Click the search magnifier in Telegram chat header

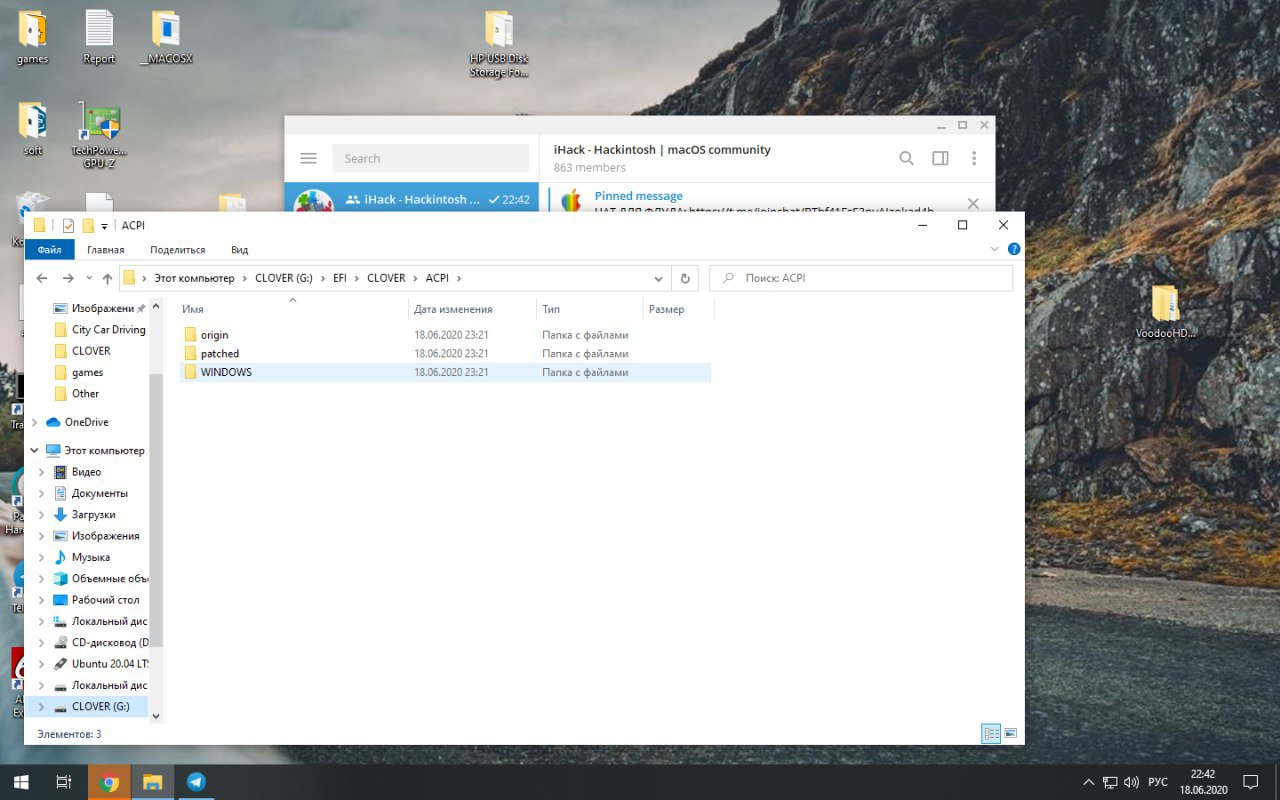(906, 158)
